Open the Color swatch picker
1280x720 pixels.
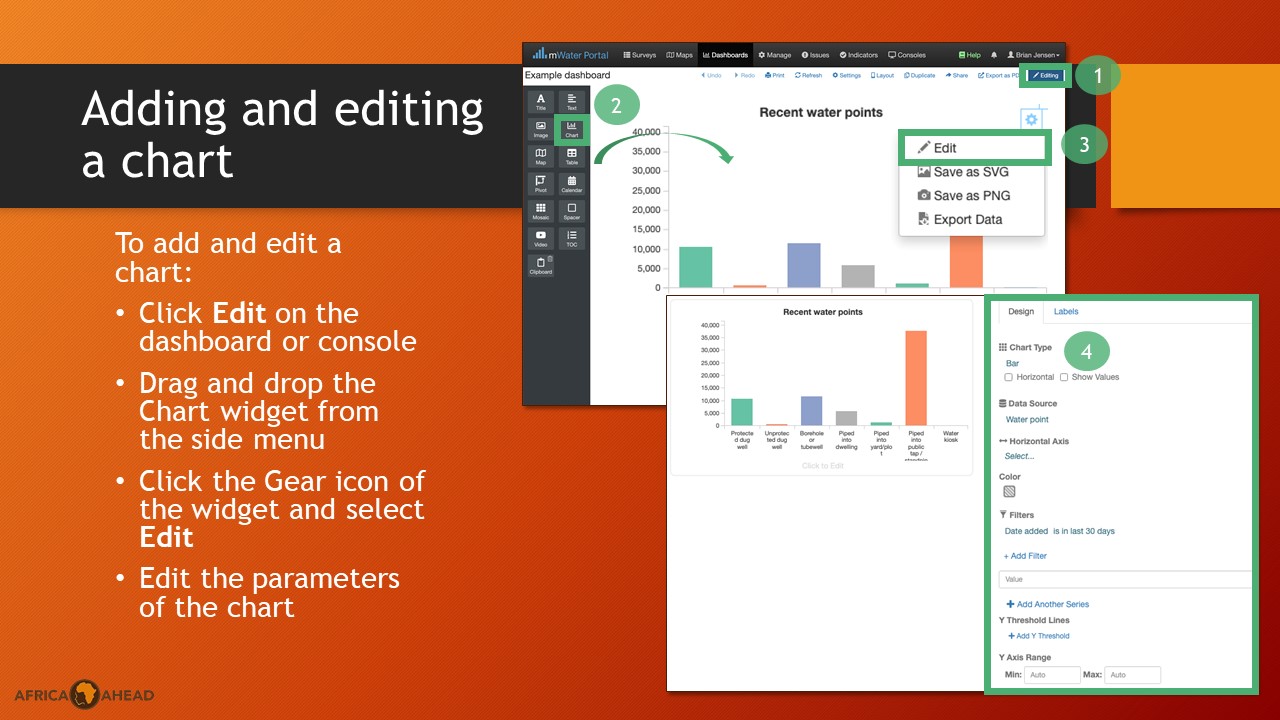[1009, 491]
